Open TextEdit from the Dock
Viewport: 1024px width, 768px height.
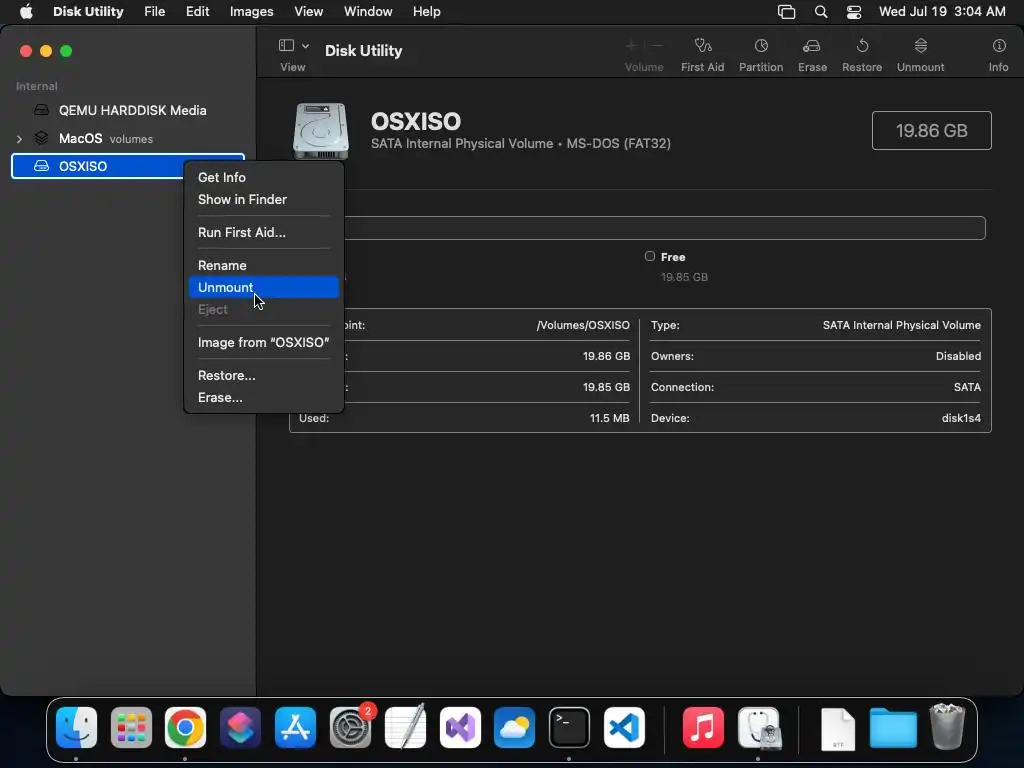(x=405, y=727)
